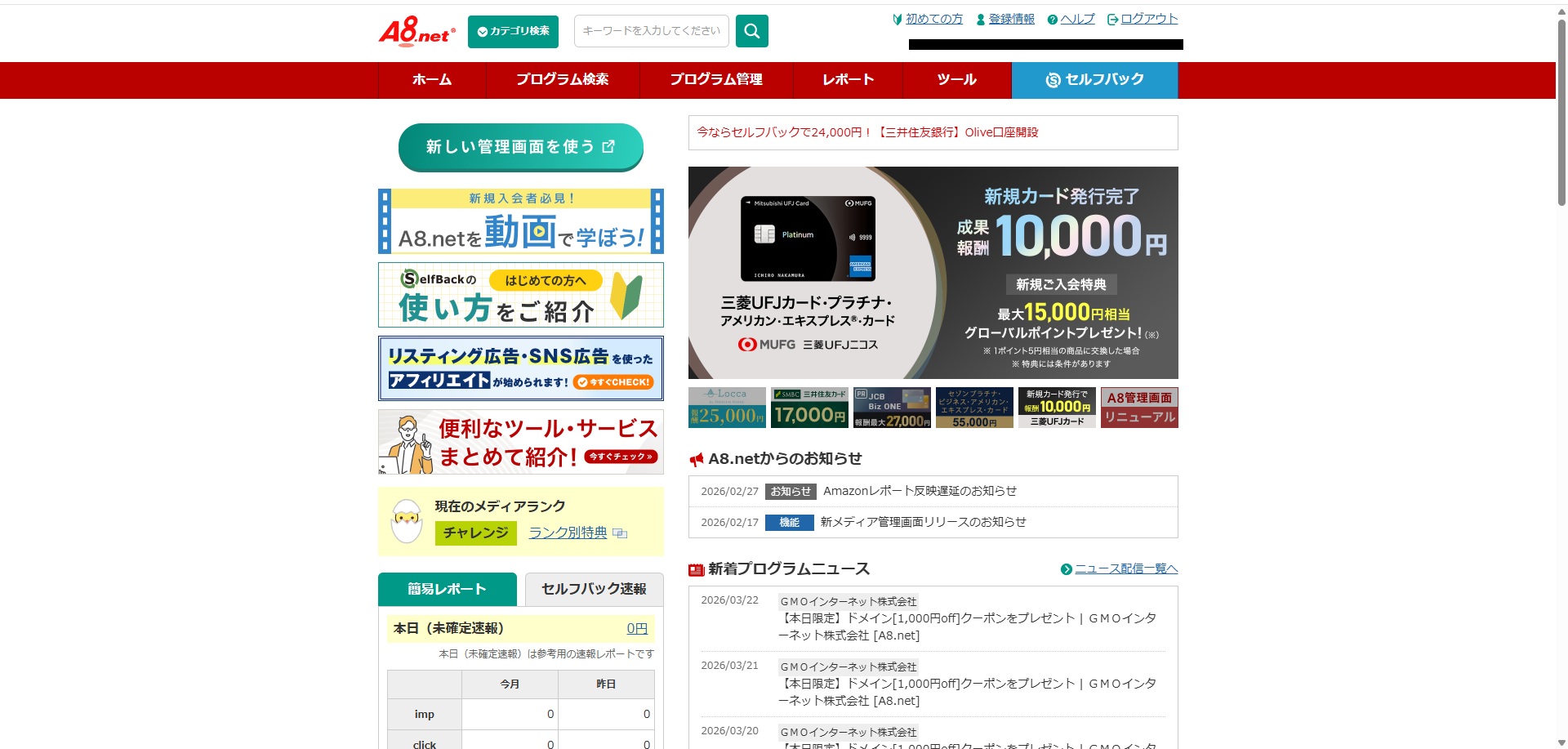
Task: Click the exit arrow icon beside ログアウト
Action: pyautogui.click(x=1112, y=20)
